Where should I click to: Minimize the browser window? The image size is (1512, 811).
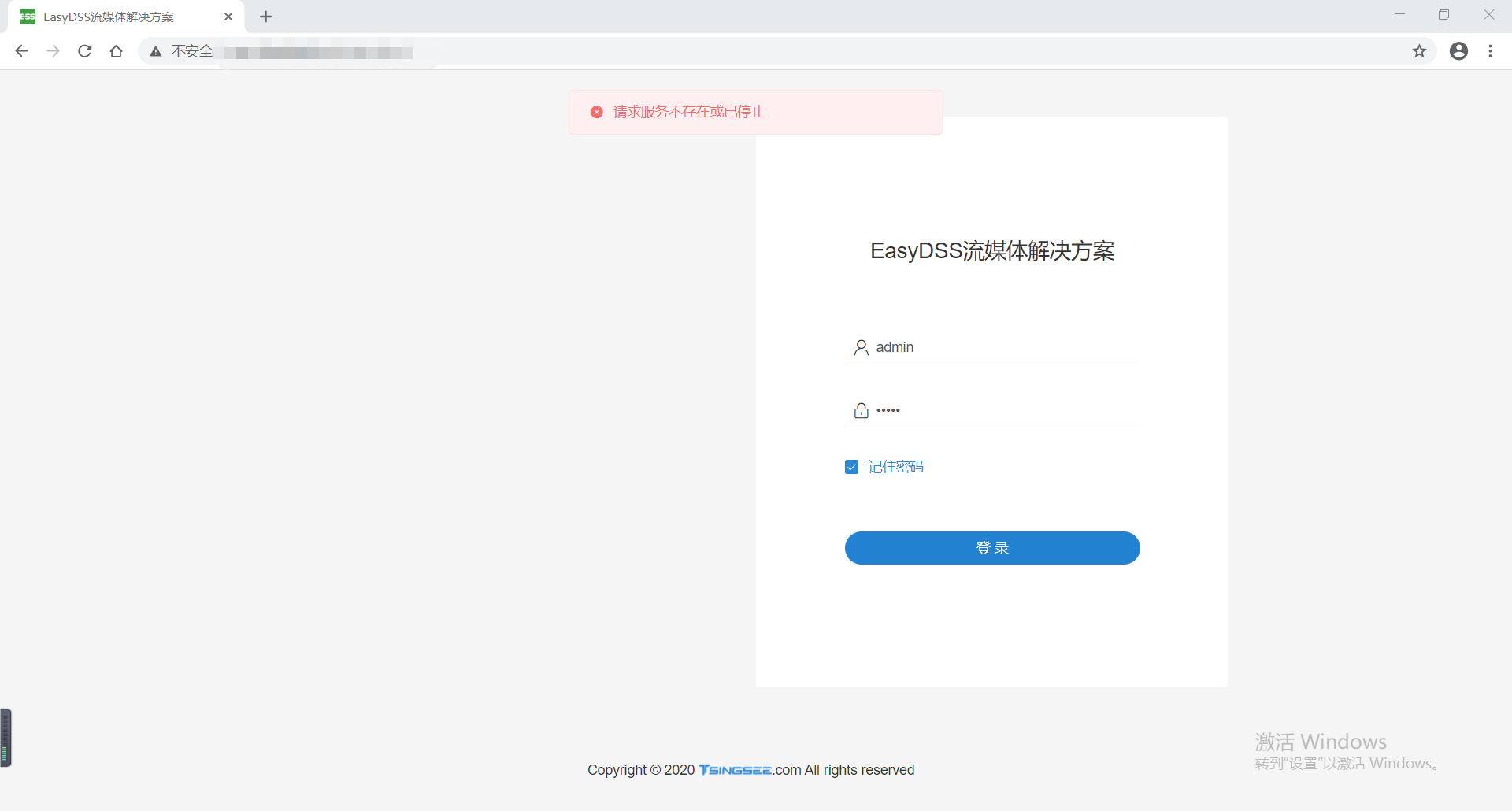pos(1399,15)
